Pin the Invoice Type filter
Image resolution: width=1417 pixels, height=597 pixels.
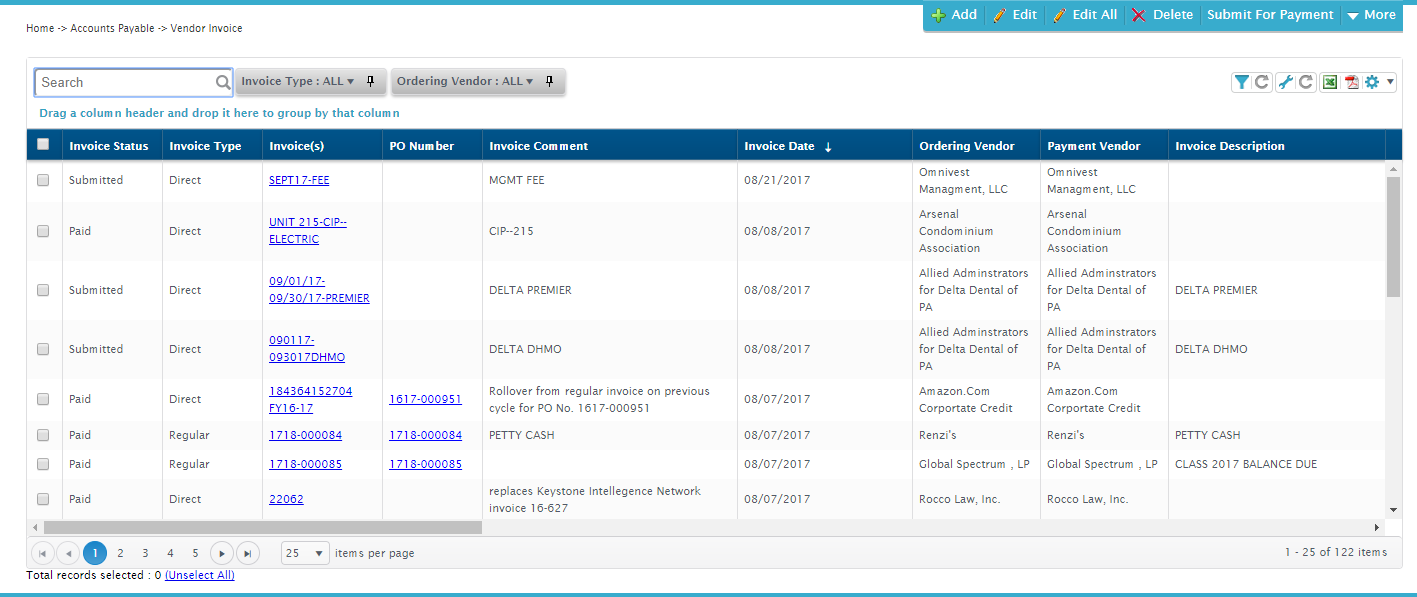coord(369,81)
